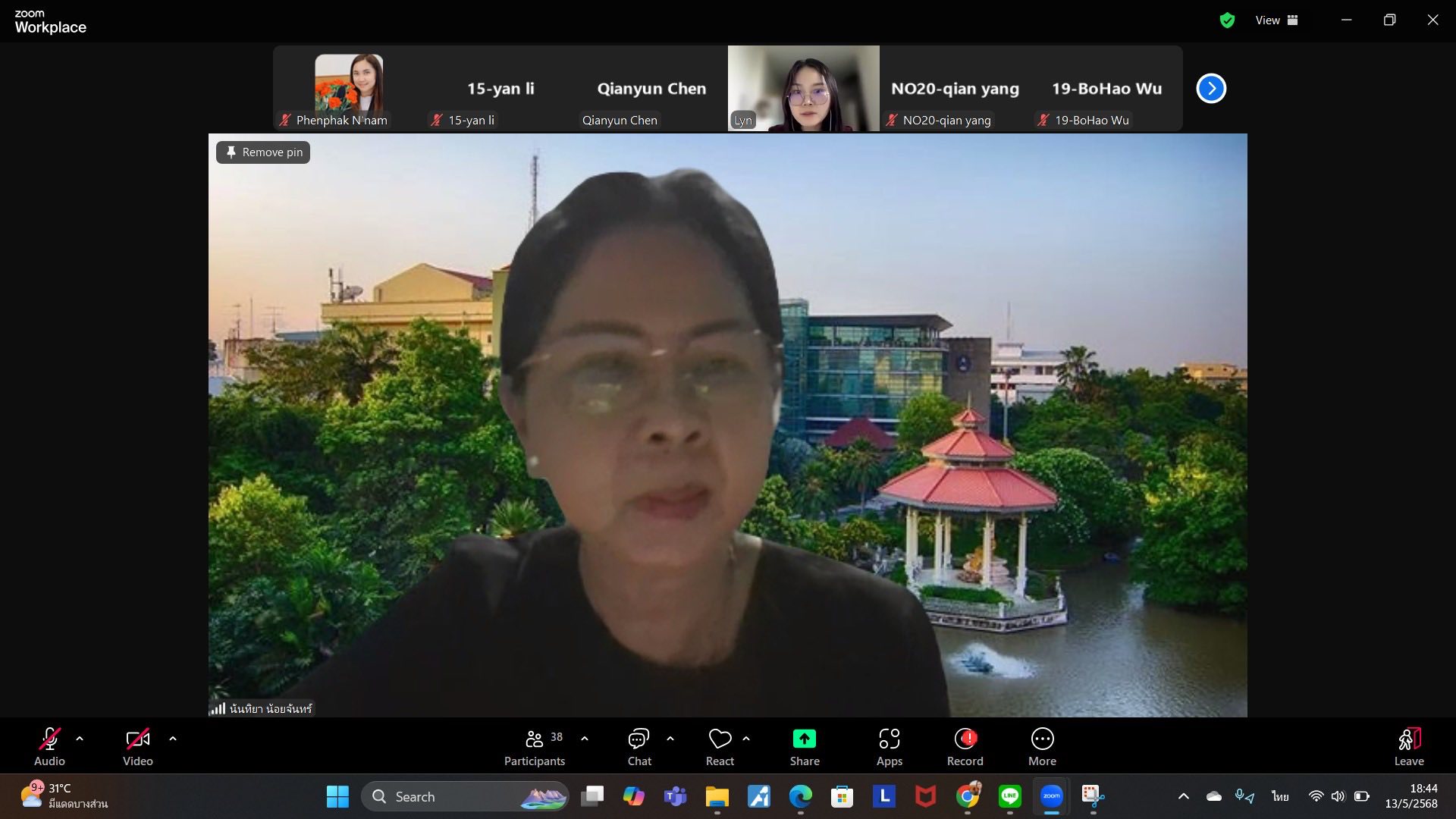Switch to Zoom taskbar icon
This screenshot has height=819, width=1456.
click(x=1051, y=796)
